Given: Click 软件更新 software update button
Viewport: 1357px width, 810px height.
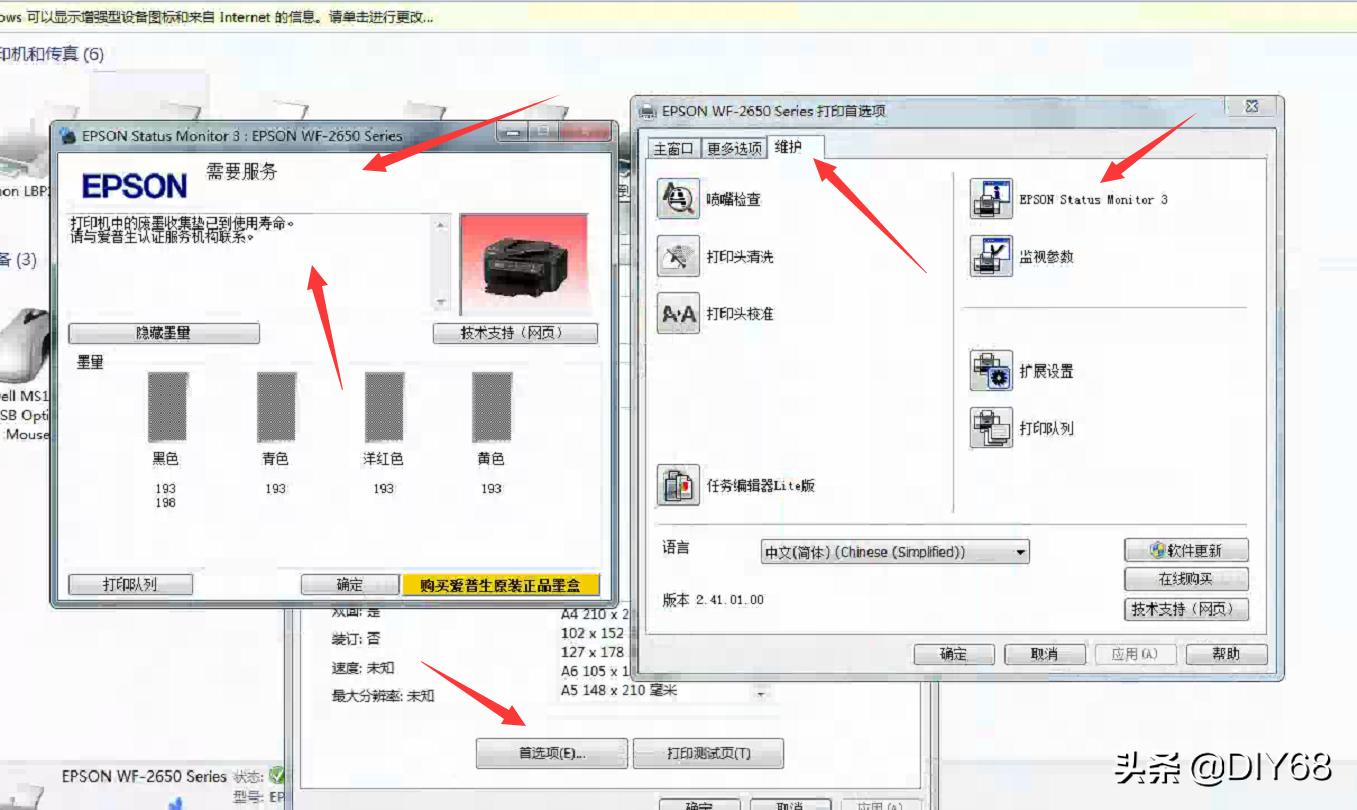Looking at the screenshot, I should point(1186,548).
